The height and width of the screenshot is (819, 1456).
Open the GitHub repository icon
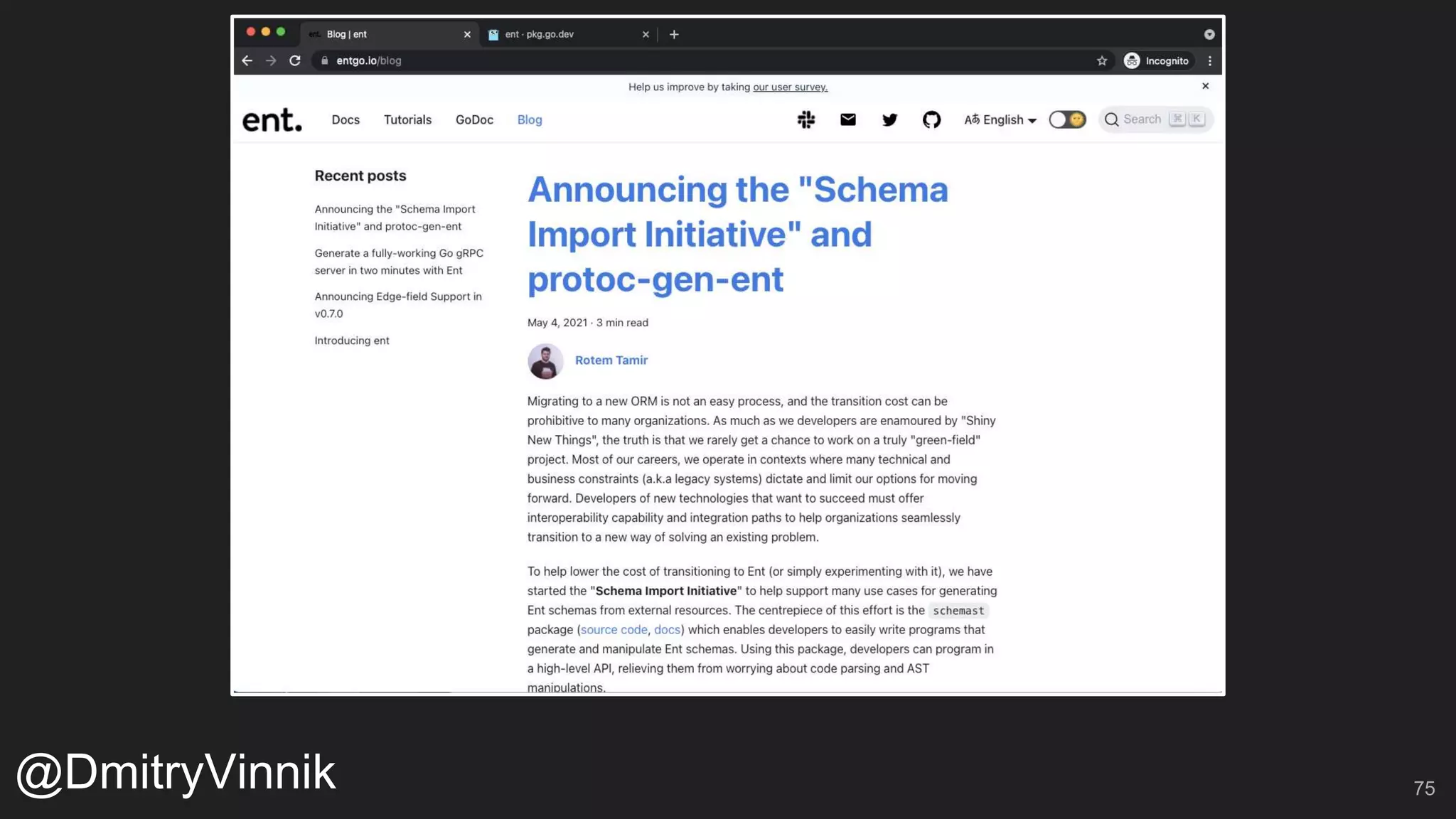(931, 119)
